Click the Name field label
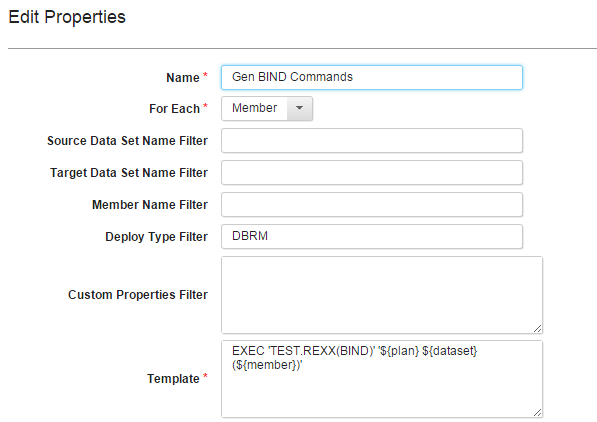 (x=183, y=78)
